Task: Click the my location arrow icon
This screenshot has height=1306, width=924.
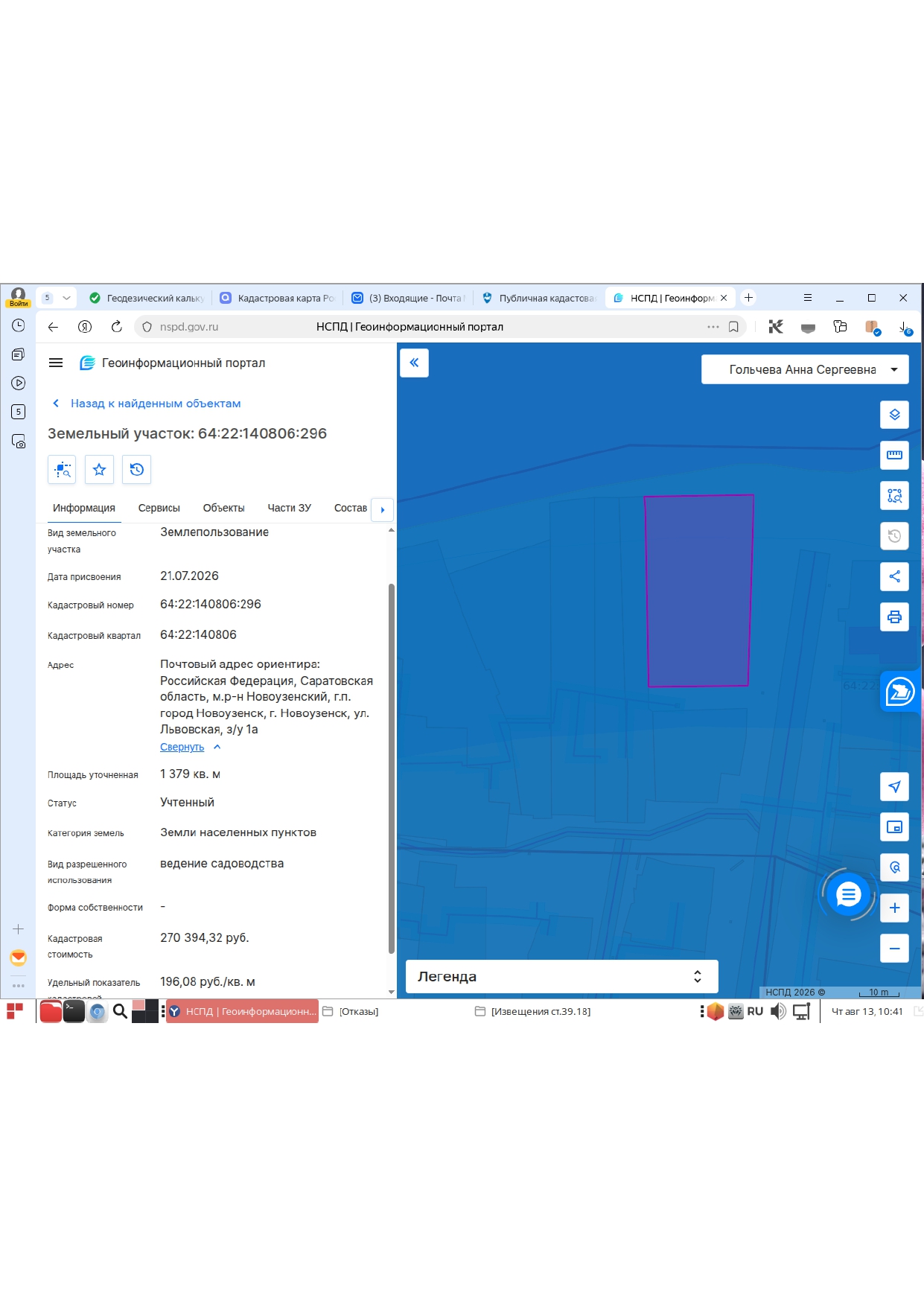Action: [x=894, y=786]
